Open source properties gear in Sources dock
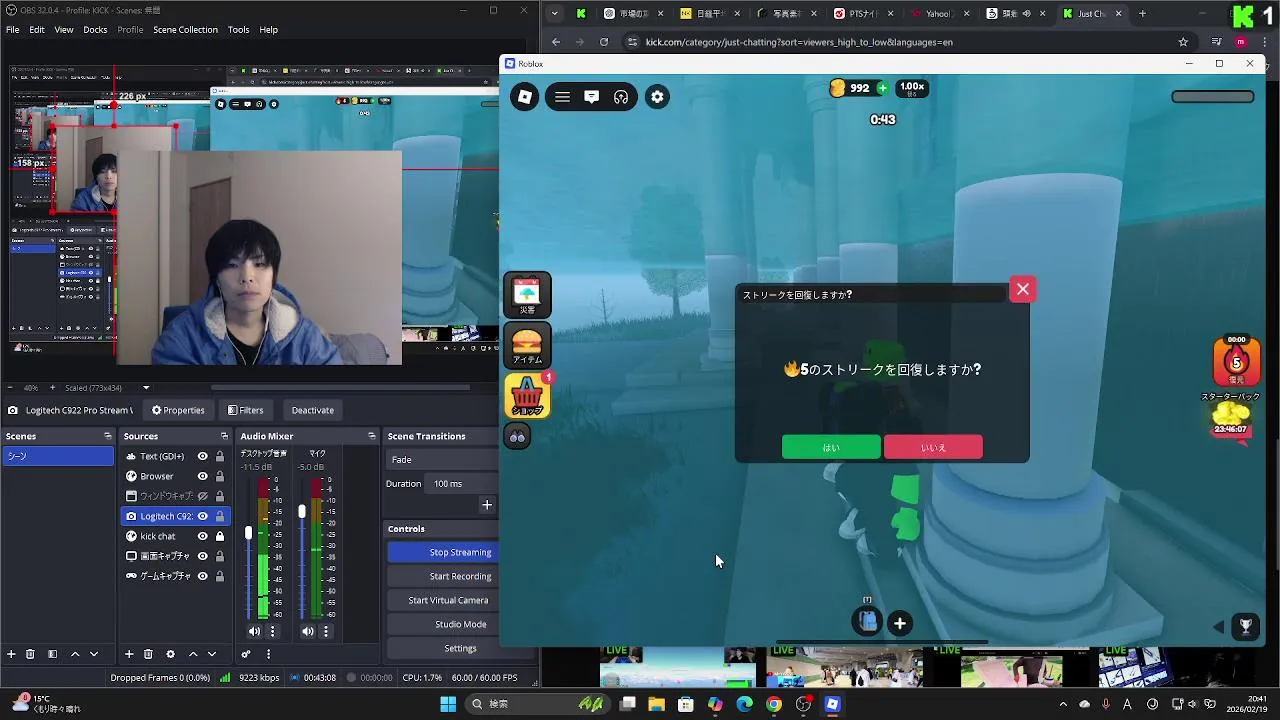 (x=170, y=654)
